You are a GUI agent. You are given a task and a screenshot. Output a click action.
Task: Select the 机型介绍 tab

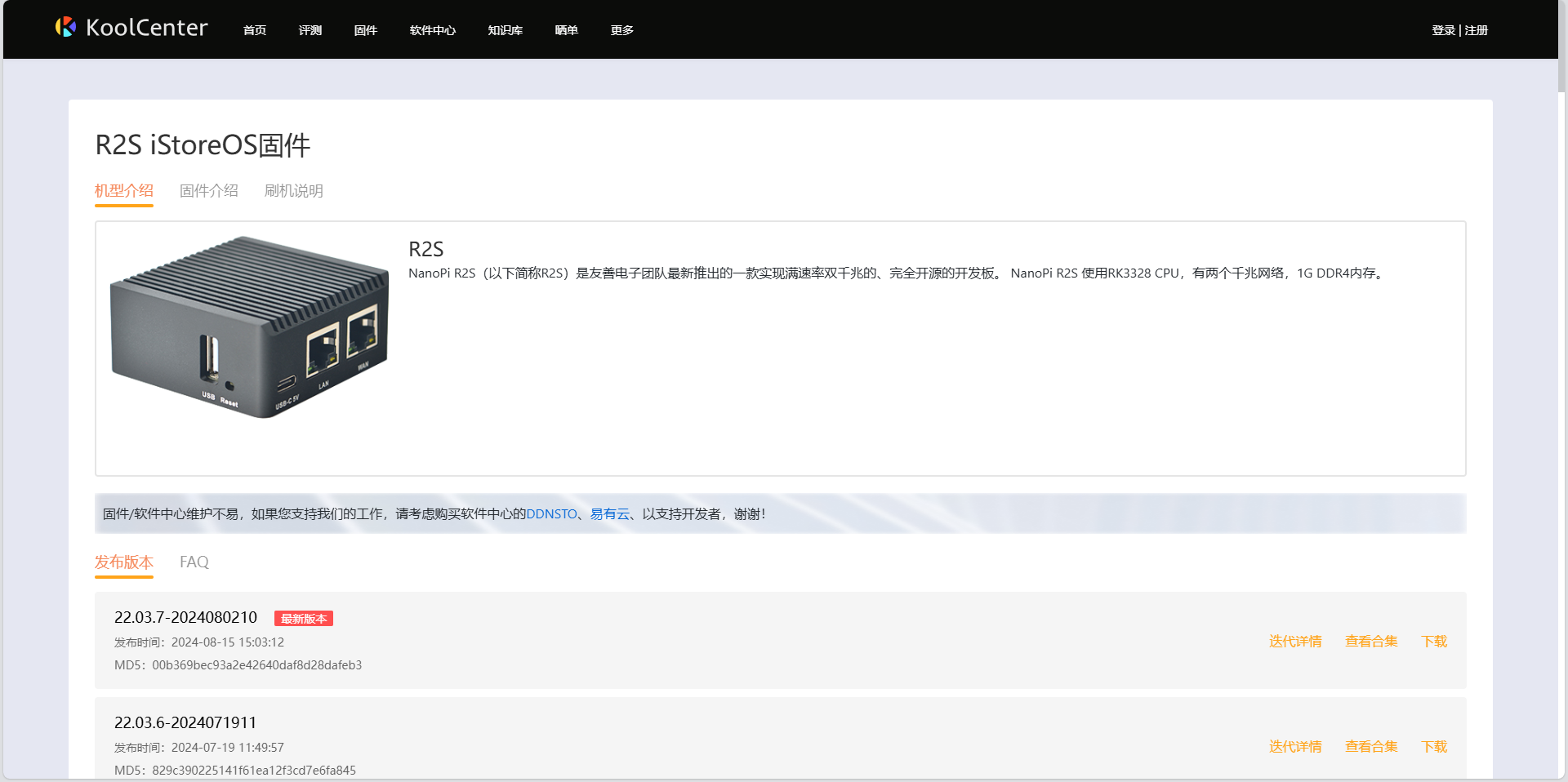coord(124,190)
